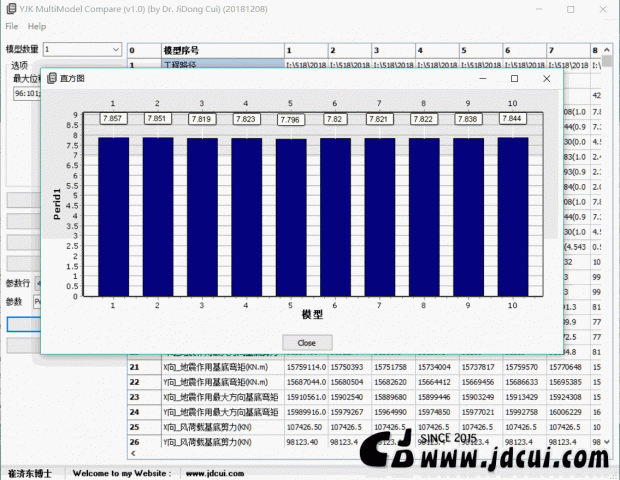Minimize the histogram dialog window

coord(482,78)
